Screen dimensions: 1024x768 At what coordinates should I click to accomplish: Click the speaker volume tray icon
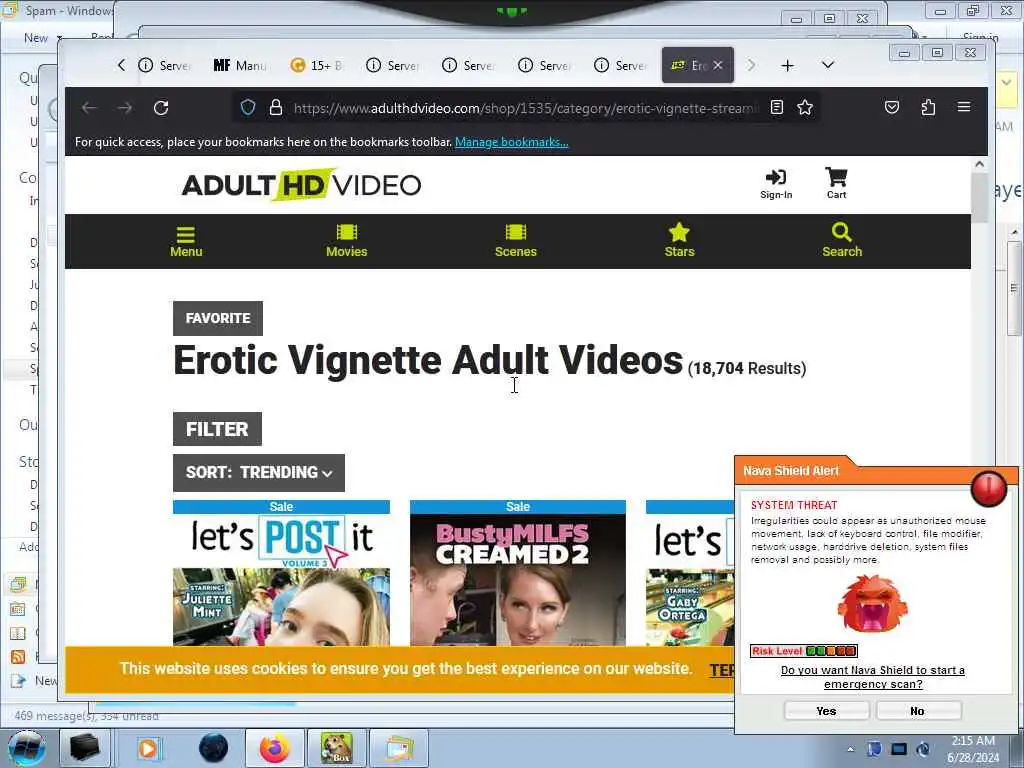pyautogui.click(x=923, y=749)
